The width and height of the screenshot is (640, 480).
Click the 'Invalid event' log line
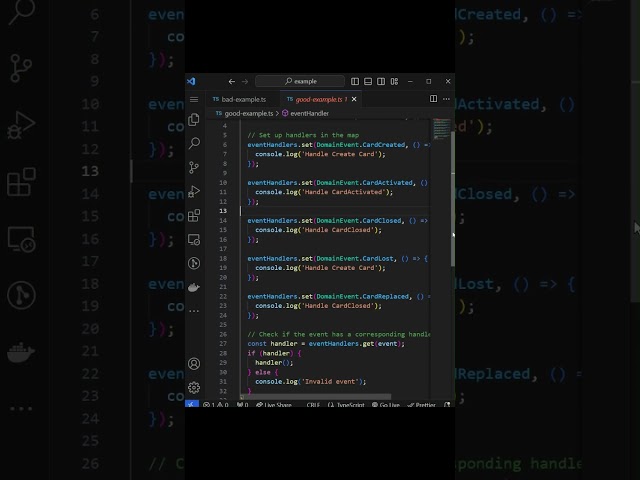(x=311, y=382)
